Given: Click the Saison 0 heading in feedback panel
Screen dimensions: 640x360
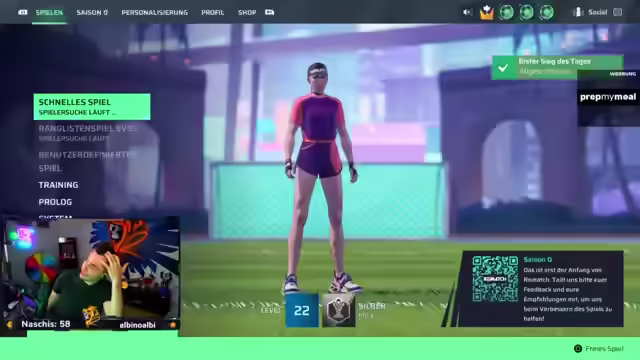Looking at the screenshot, I should [538, 260].
